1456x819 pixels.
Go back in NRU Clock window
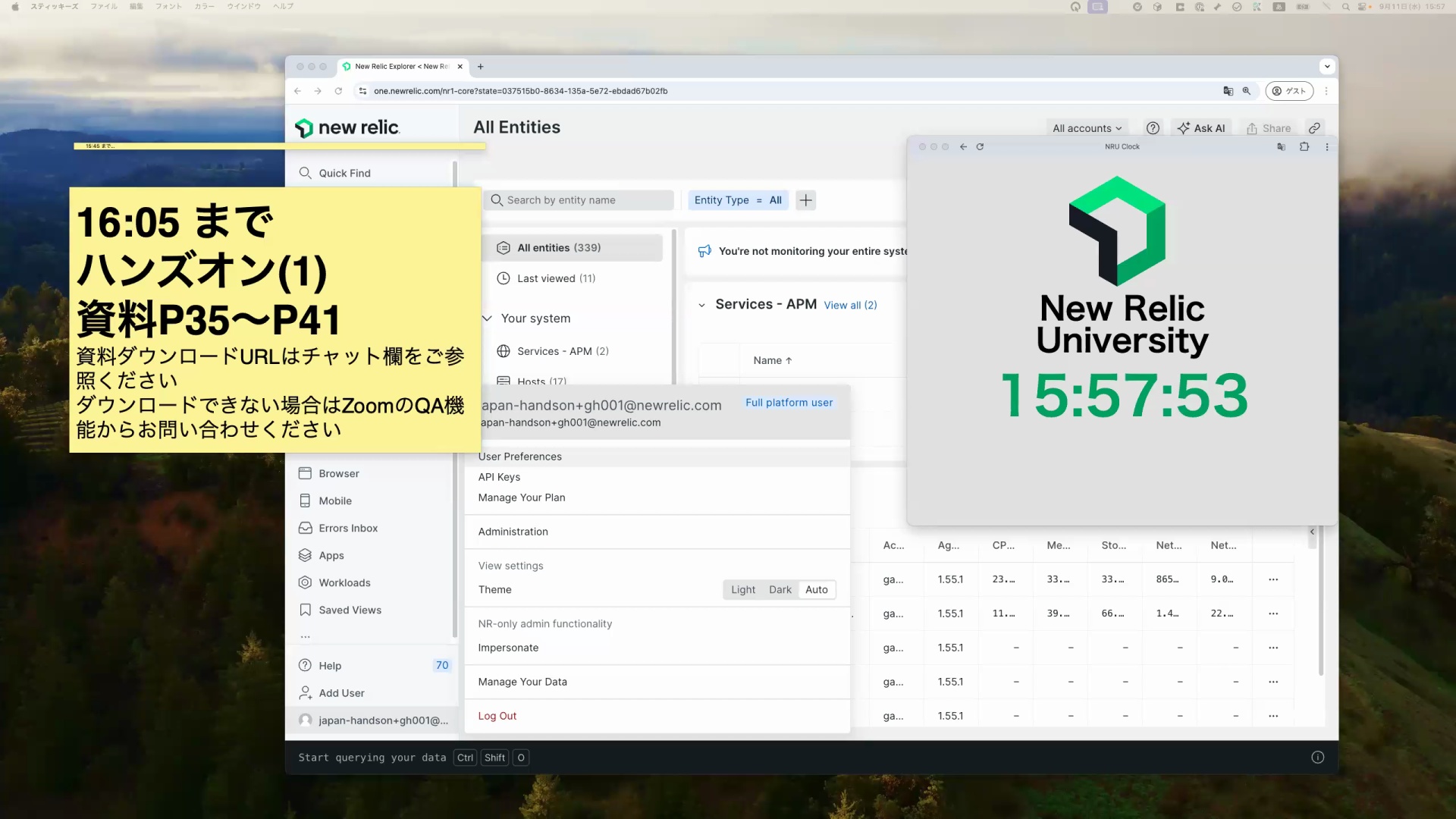click(x=963, y=147)
